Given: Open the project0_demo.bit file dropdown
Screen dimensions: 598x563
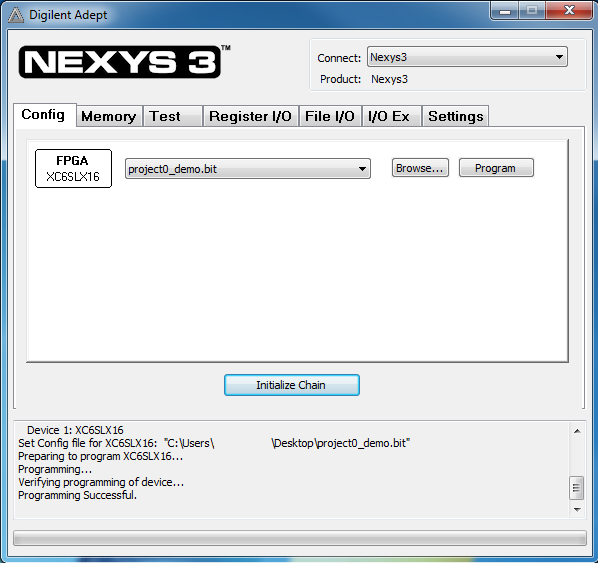Looking at the screenshot, I should (x=248, y=169).
